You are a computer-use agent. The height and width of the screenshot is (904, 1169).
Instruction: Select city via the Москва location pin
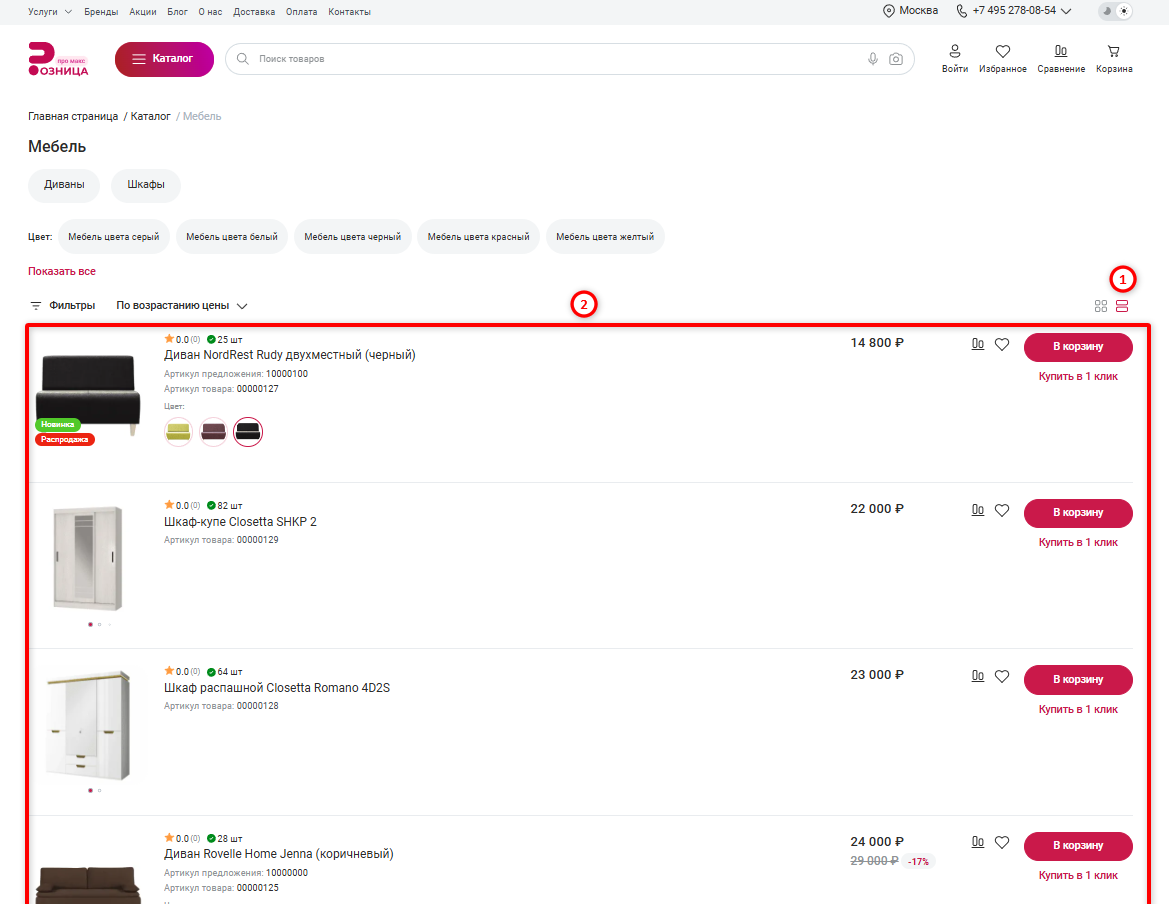click(x=910, y=11)
